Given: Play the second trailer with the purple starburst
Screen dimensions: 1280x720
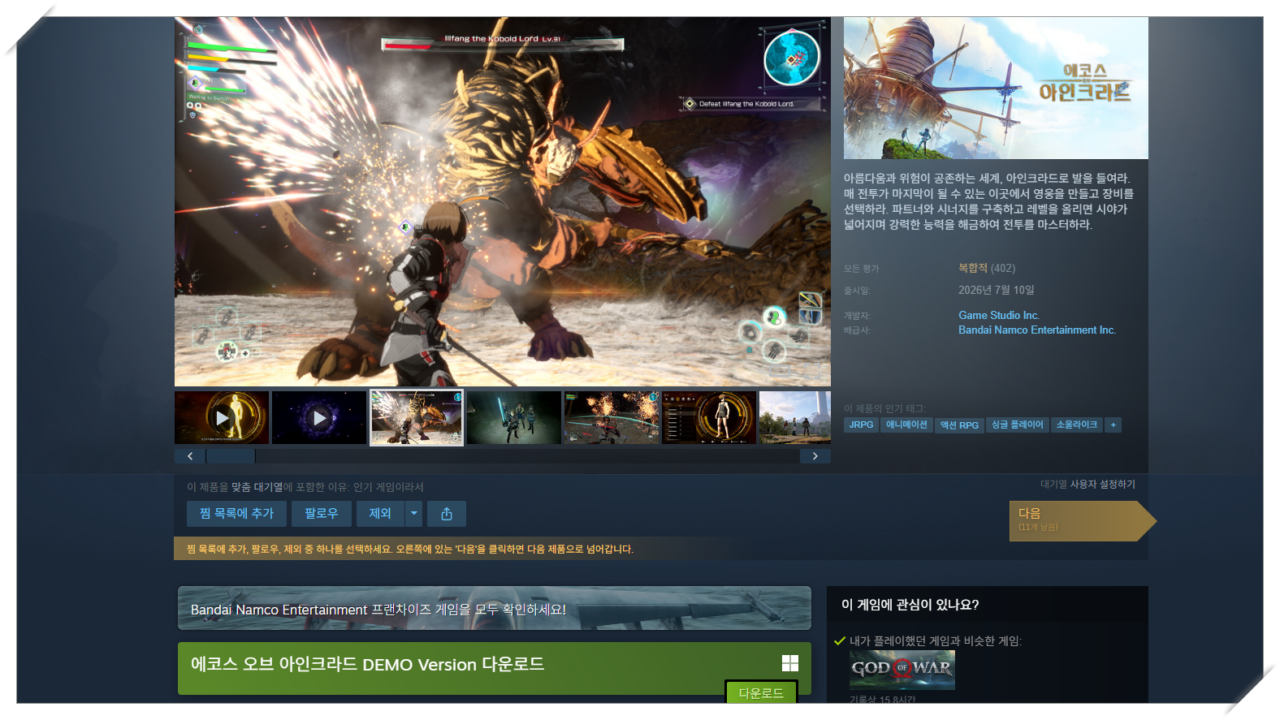Looking at the screenshot, I should (319, 418).
